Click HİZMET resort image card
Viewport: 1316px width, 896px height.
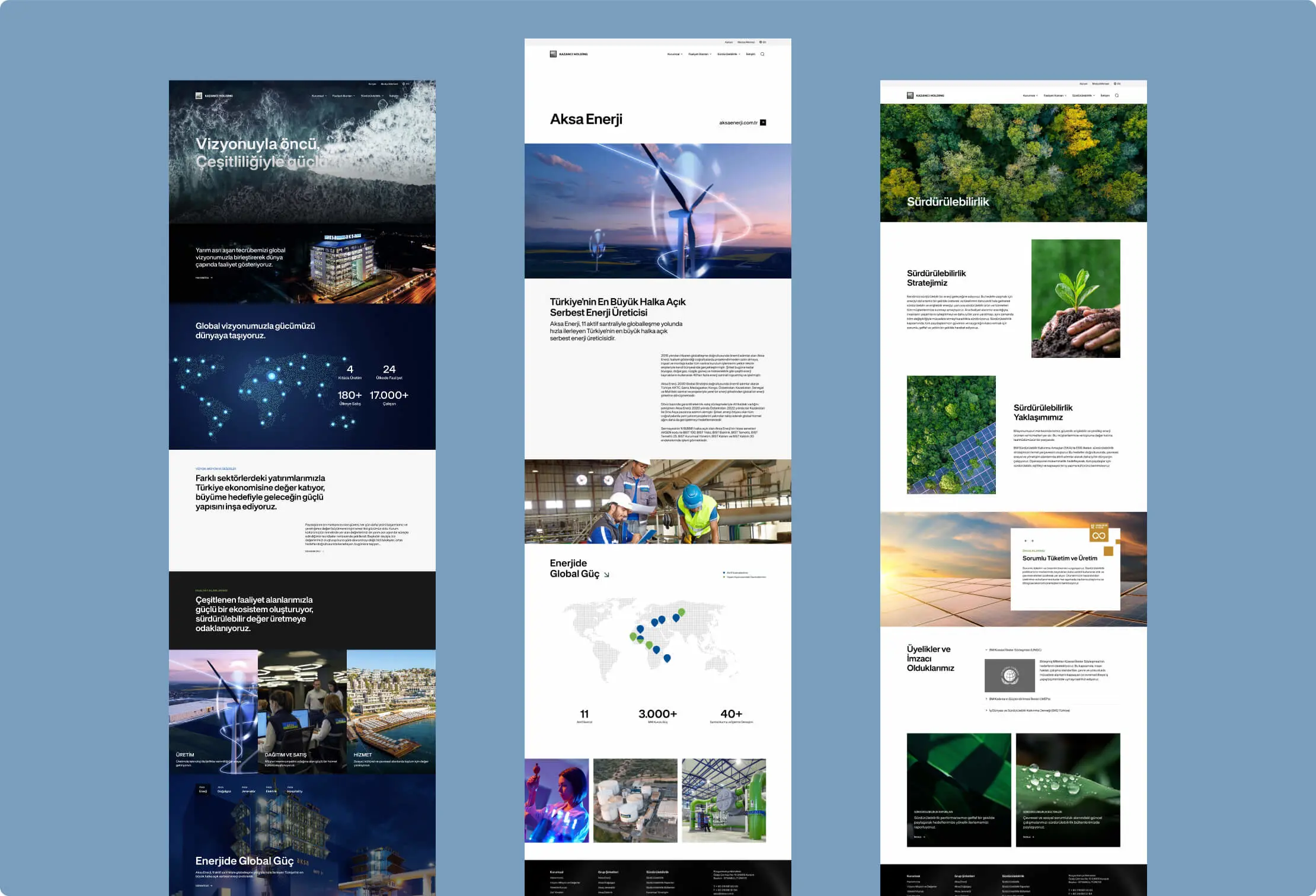pyautogui.click(x=391, y=711)
